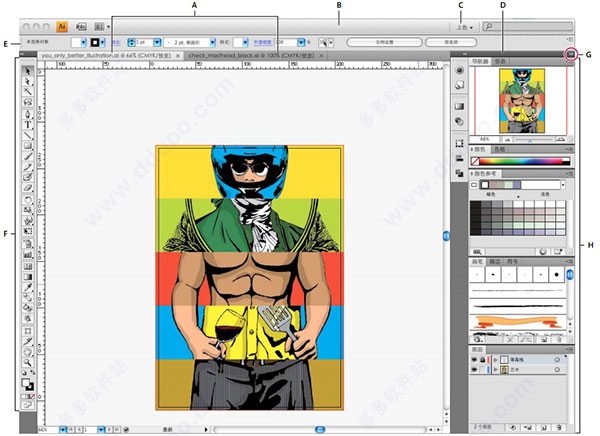Open the 2 pt brush definition dropdown
This screenshot has height=436, width=600.
[212, 42]
